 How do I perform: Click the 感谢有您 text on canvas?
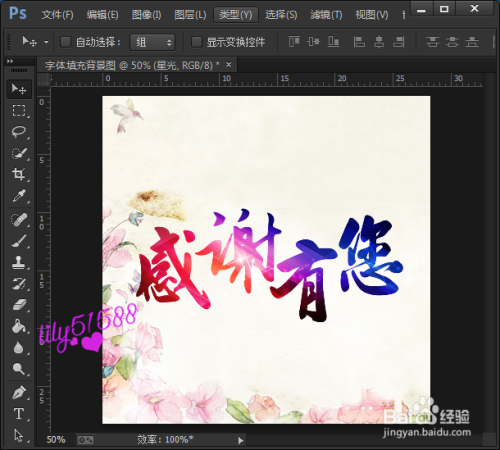coord(270,265)
